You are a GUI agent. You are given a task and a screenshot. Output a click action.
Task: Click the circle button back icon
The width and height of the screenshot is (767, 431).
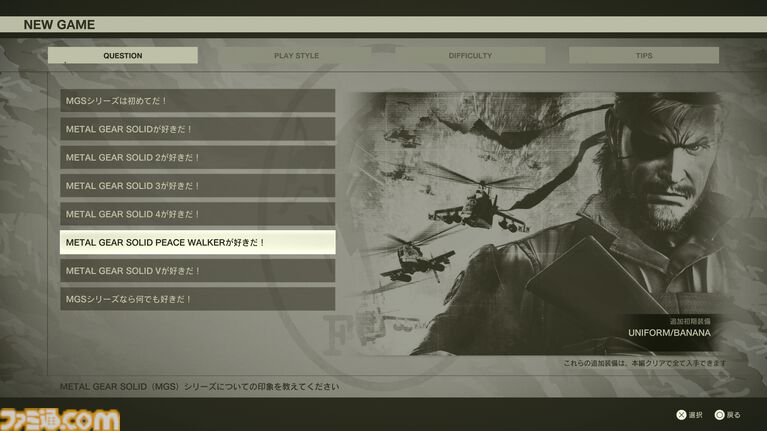click(x=719, y=415)
